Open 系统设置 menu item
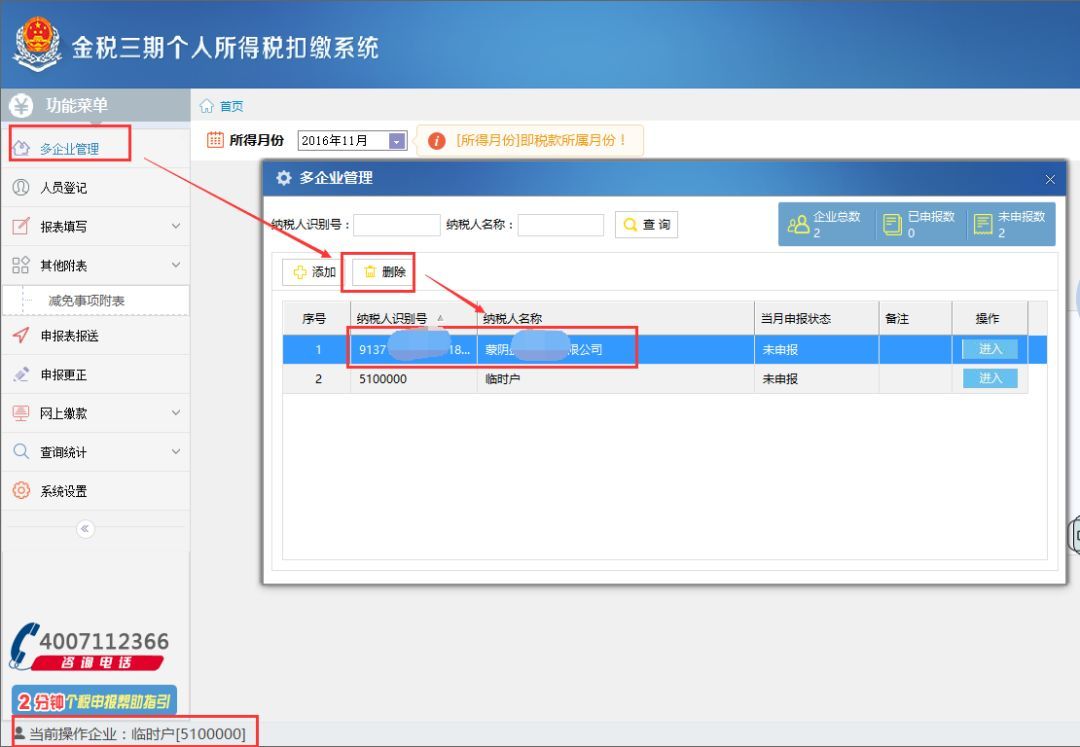Viewport: 1080px width, 747px height. [95, 491]
